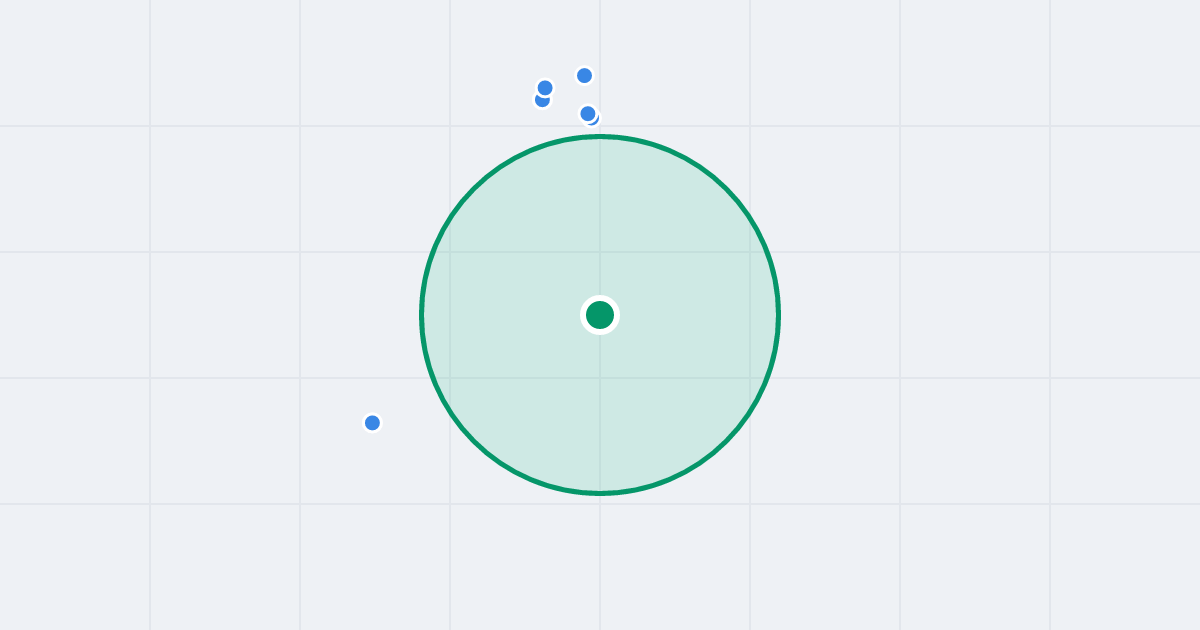Image resolution: width=1200 pixels, height=630 pixels.
Task: Click the blue marker nearest the circle's edge
Action: coord(588,114)
